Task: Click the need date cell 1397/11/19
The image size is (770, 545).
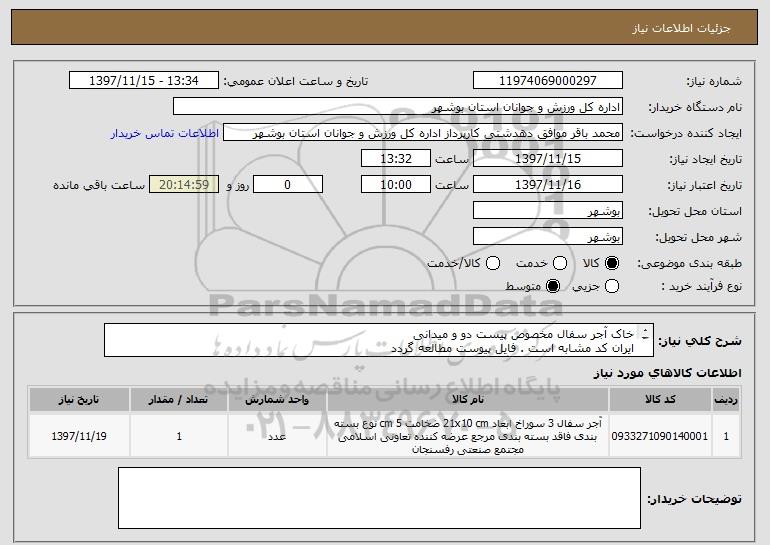Action: [79, 436]
